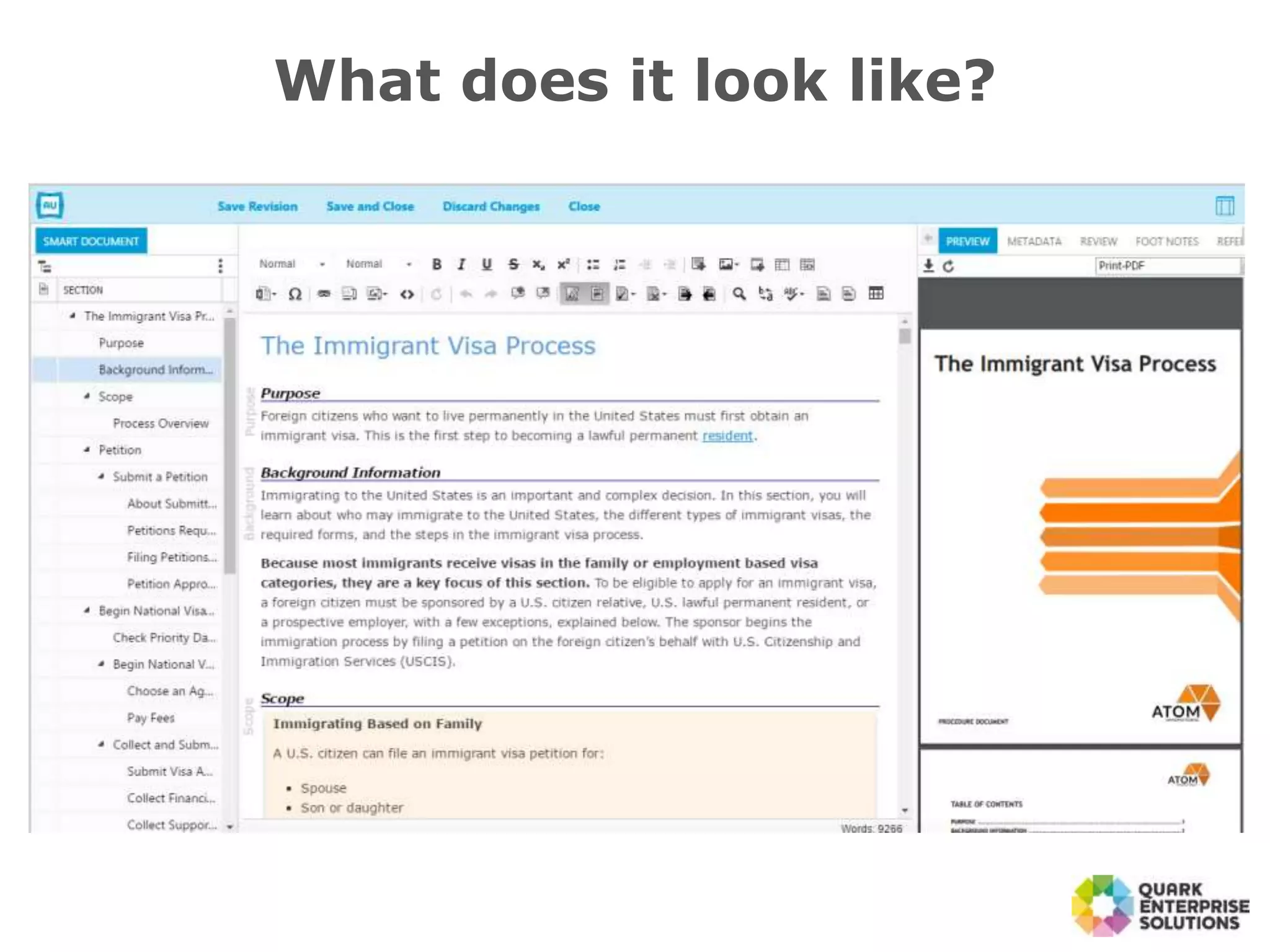Viewport: 1270px width, 952px height.
Task: Download the preview using the download icon
Action: (x=928, y=266)
